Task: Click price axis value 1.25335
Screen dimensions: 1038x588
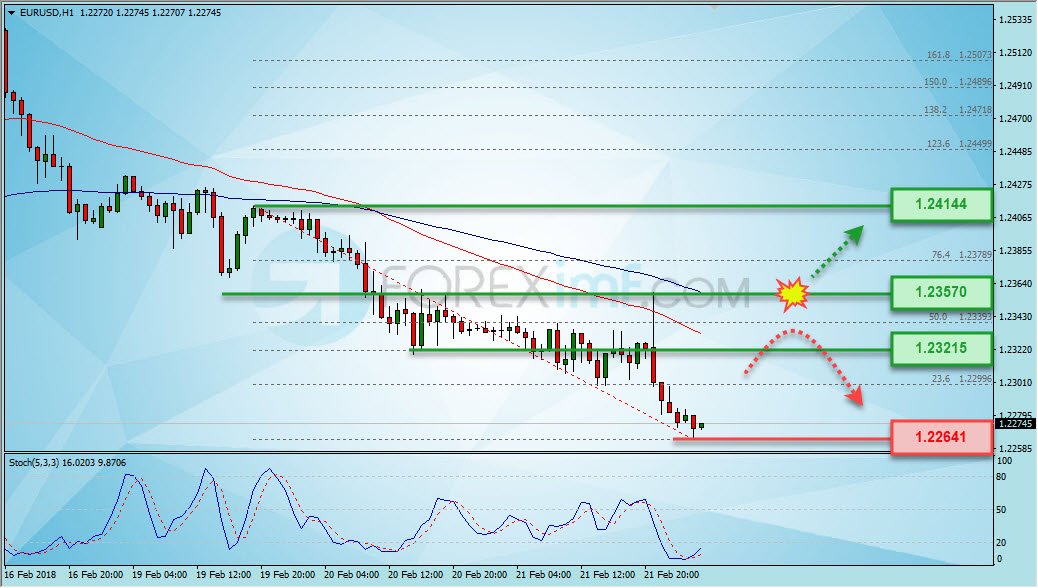Action: point(1015,20)
